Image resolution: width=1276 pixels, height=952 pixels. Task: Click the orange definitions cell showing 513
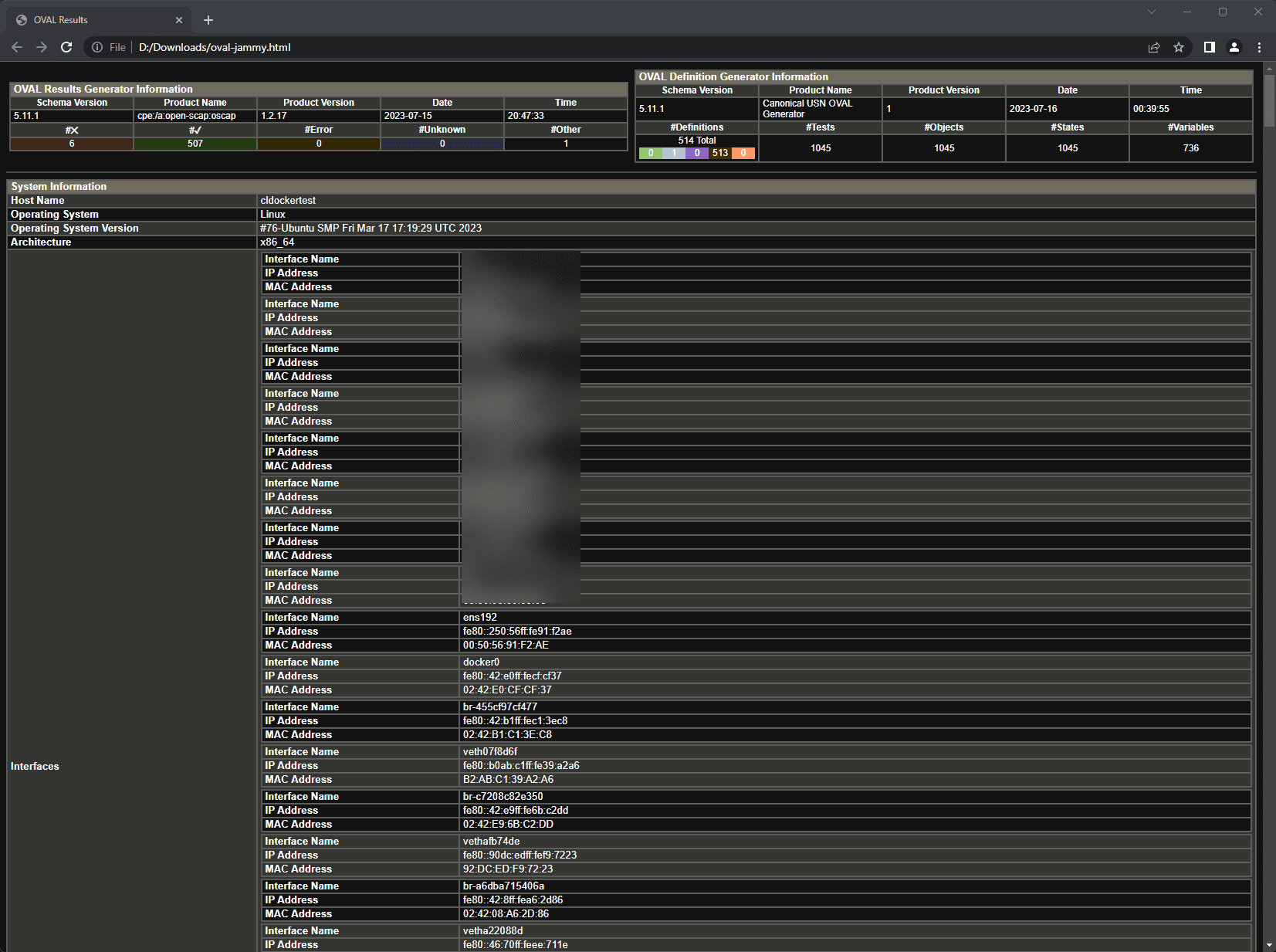720,153
